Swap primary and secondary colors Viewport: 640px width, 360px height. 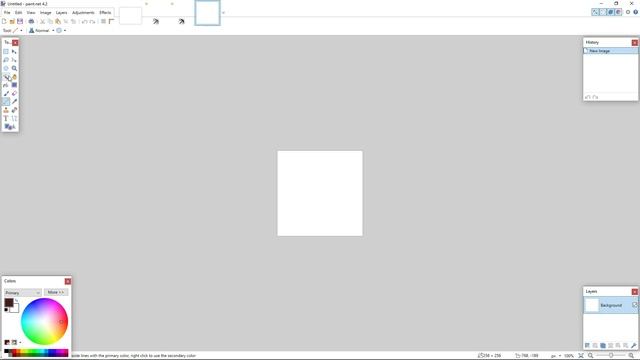[16, 300]
